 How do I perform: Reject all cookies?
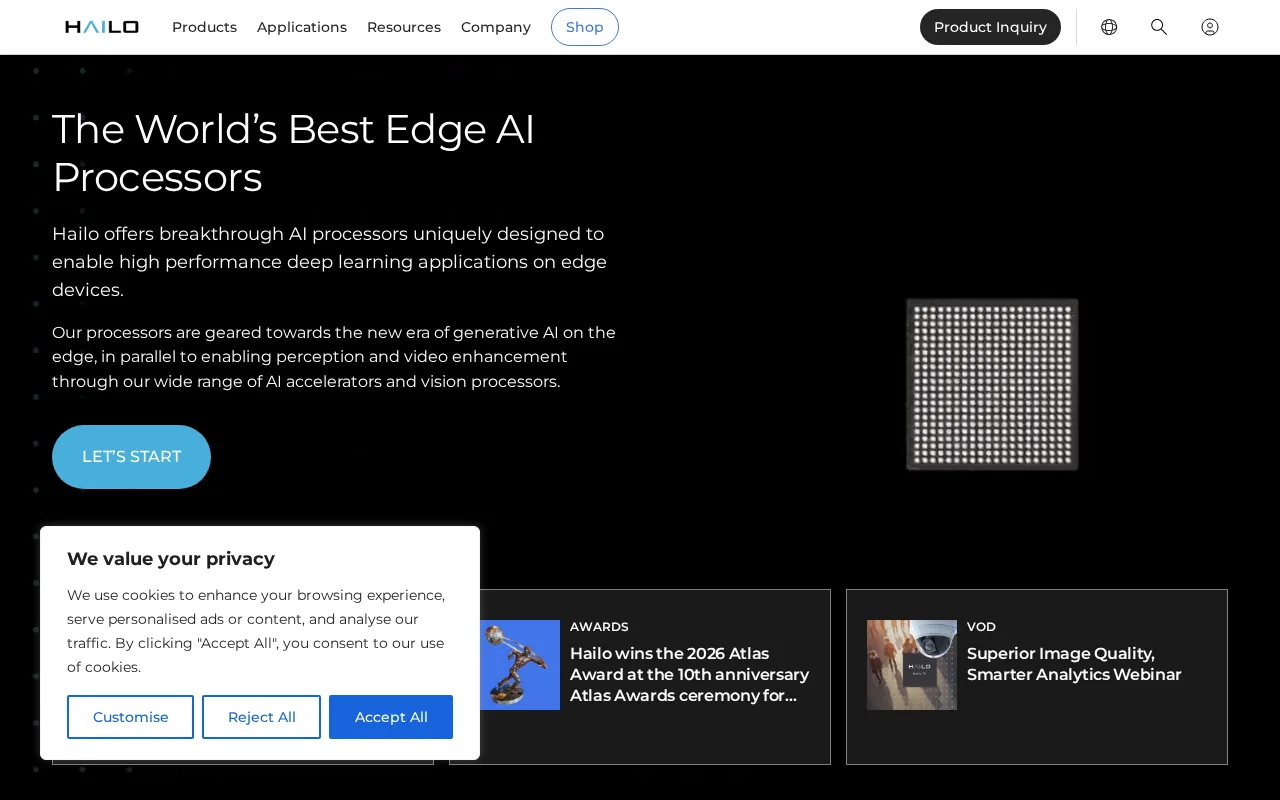pos(261,717)
